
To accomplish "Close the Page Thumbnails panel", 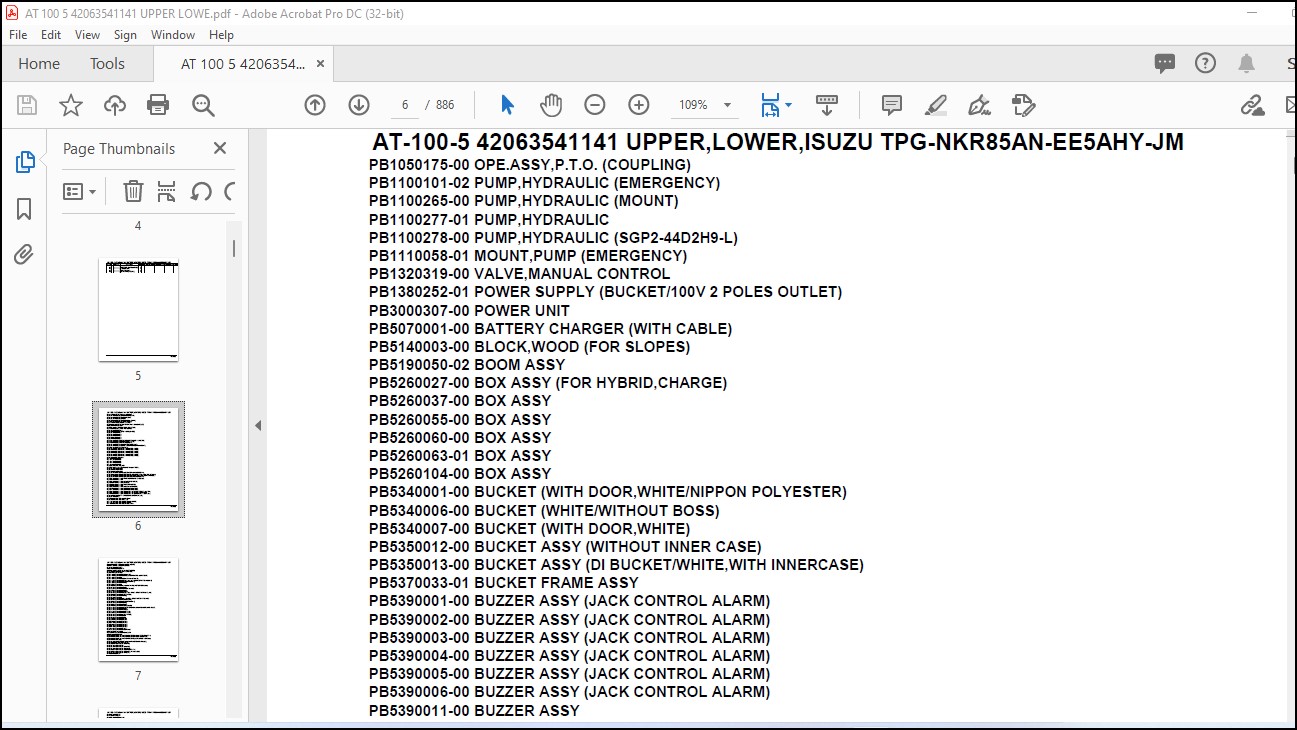I will click(x=220, y=148).
